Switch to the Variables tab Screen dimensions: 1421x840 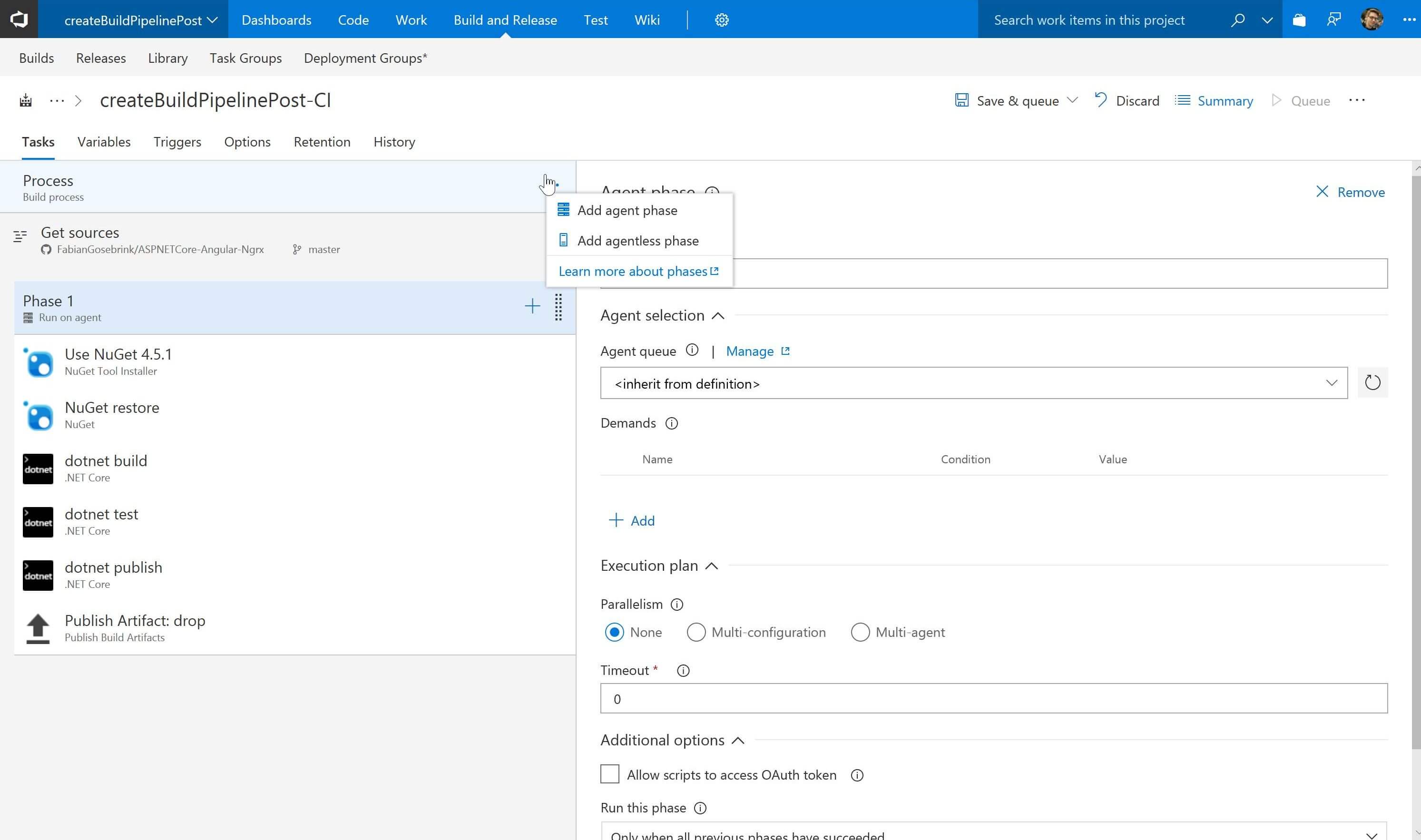coord(104,142)
